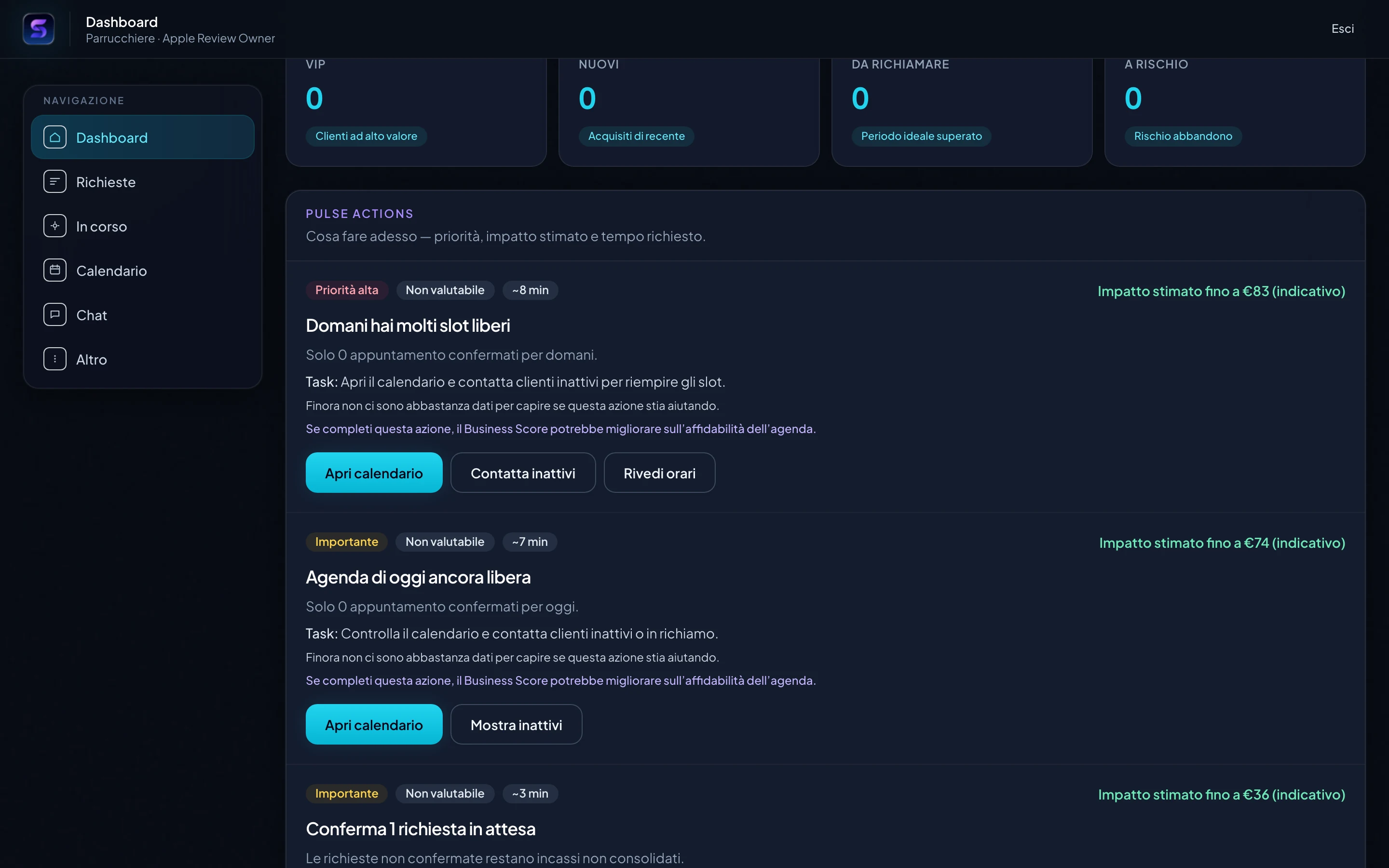Click the Acquisiti di recente chip
The height and width of the screenshot is (868, 1389).
[x=636, y=136]
